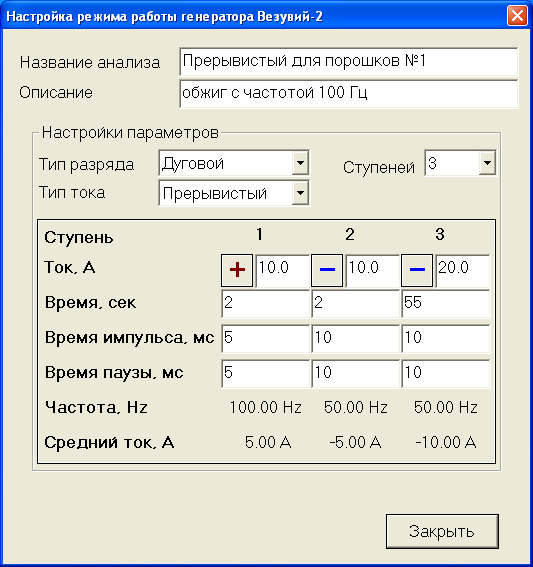Click the -5.00 A average current value

click(355, 442)
